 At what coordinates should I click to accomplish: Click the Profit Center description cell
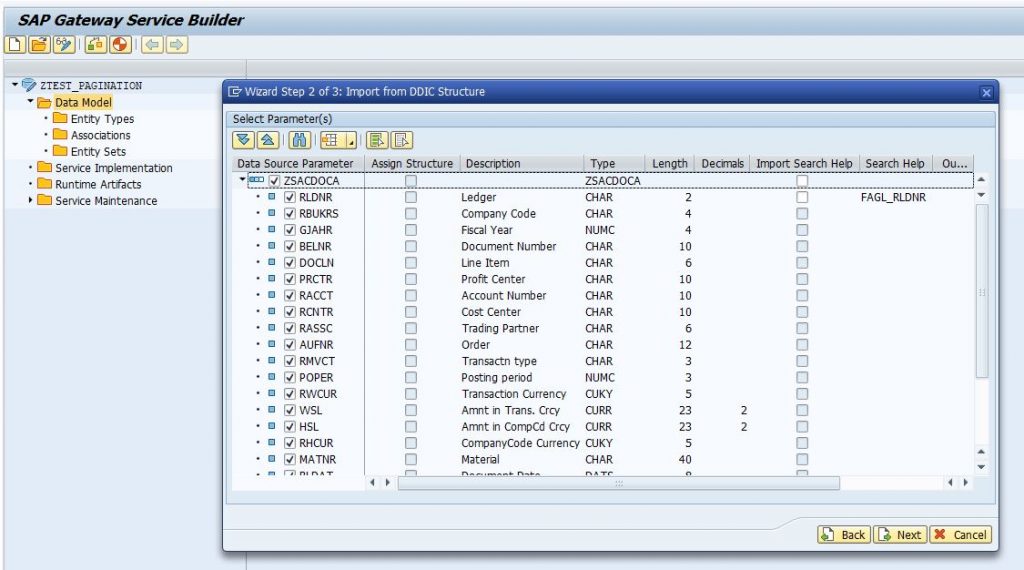click(x=492, y=279)
